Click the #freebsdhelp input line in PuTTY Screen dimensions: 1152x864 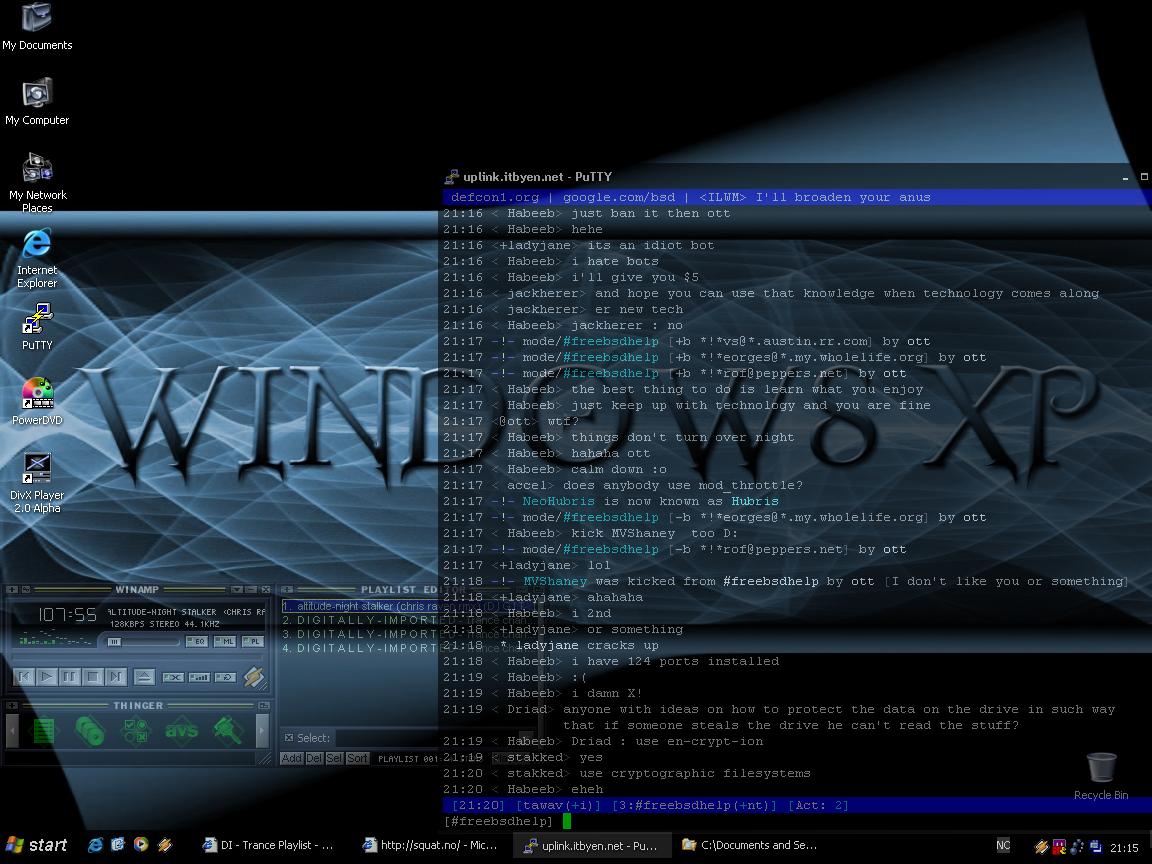[797, 821]
